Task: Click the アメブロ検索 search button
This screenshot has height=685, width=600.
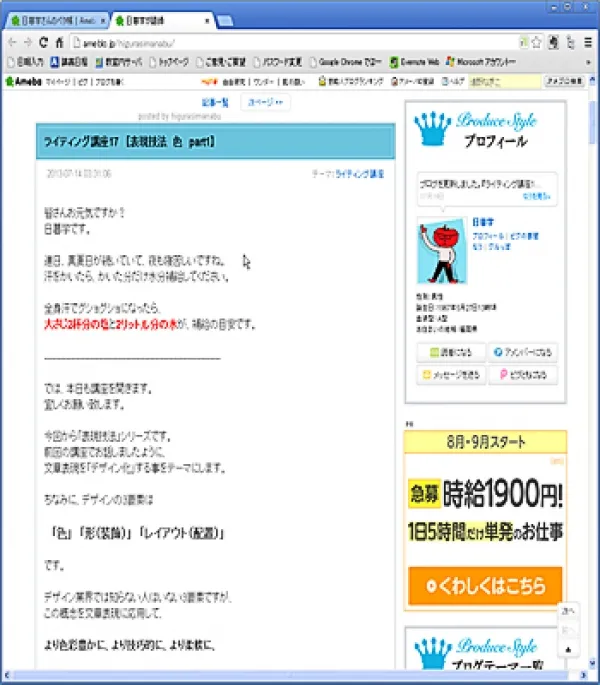Action: pos(564,81)
